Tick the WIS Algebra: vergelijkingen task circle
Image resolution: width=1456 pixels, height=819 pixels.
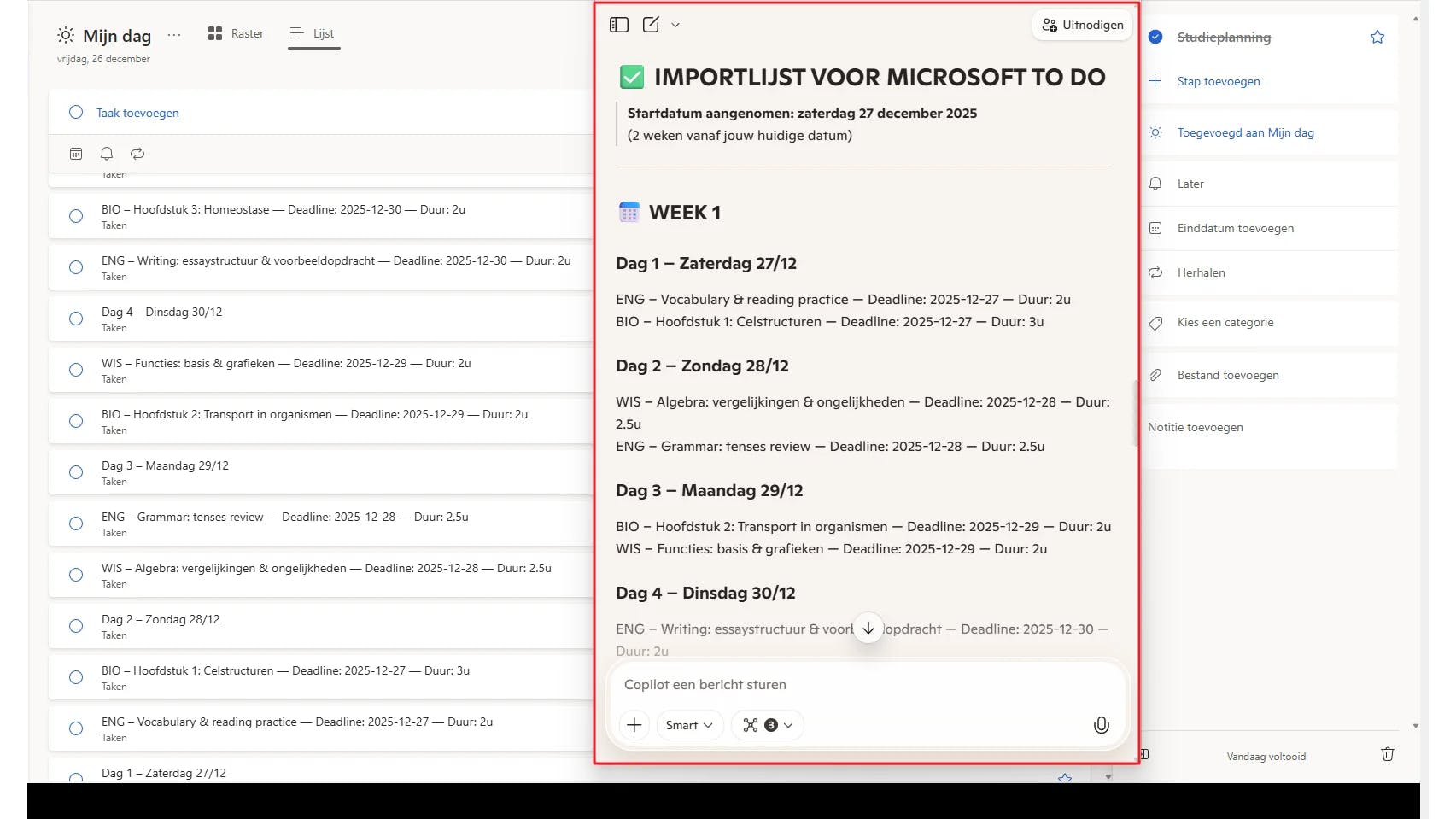(76, 575)
